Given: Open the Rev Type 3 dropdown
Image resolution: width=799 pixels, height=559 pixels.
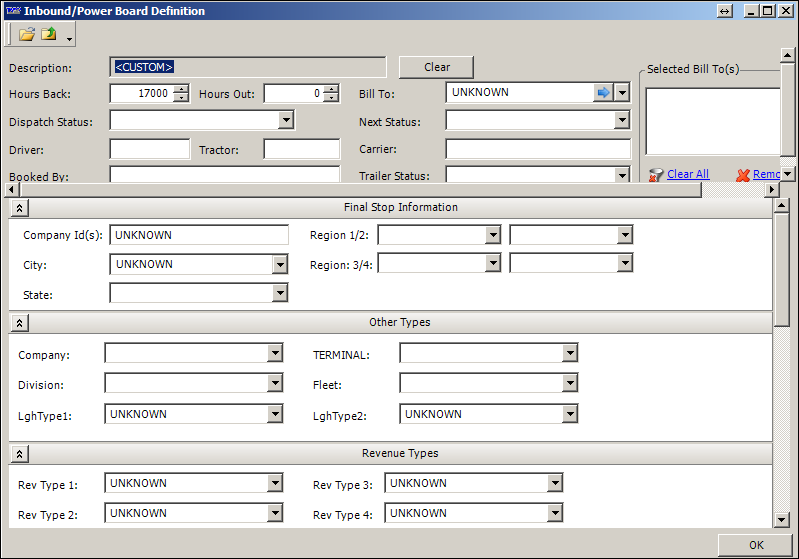Looking at the screenshot, I should coord(554,484).
